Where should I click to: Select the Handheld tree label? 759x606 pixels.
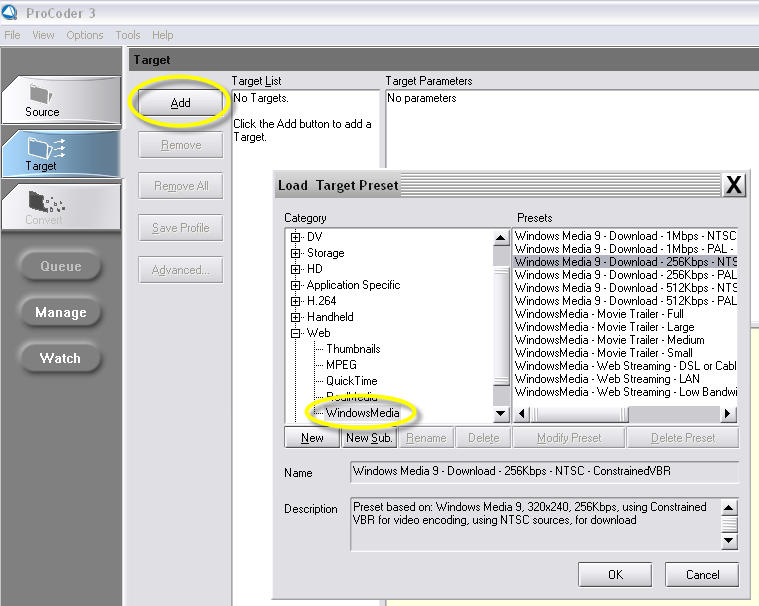coord(330,317)
